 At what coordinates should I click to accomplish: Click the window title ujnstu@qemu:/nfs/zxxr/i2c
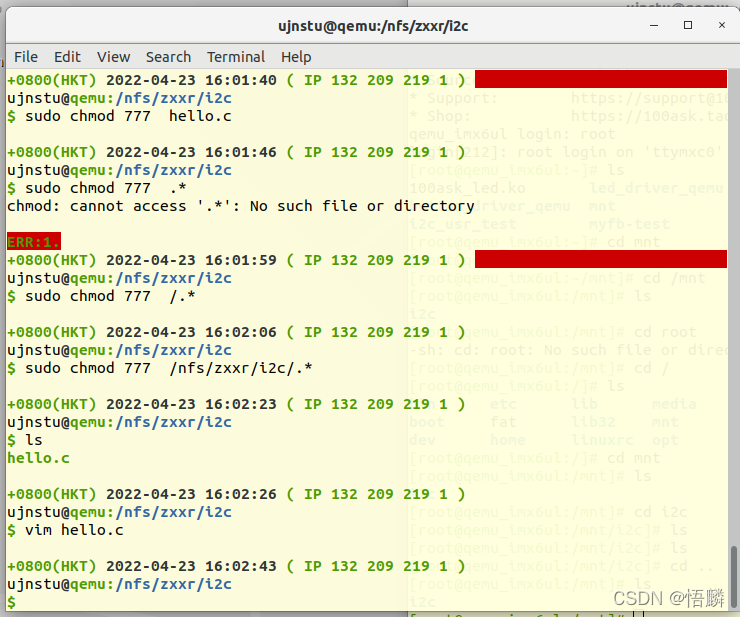[373, 26]
